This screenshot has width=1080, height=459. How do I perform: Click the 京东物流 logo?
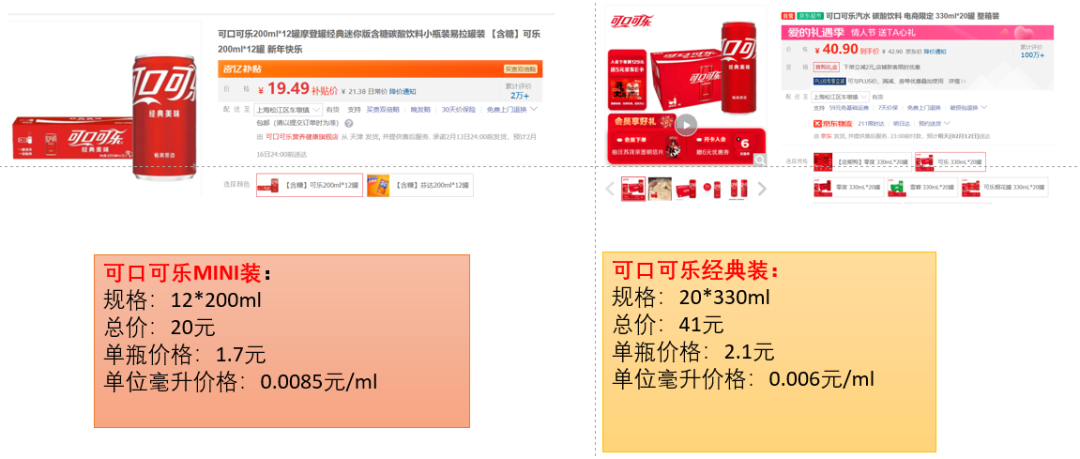(833, 124)
